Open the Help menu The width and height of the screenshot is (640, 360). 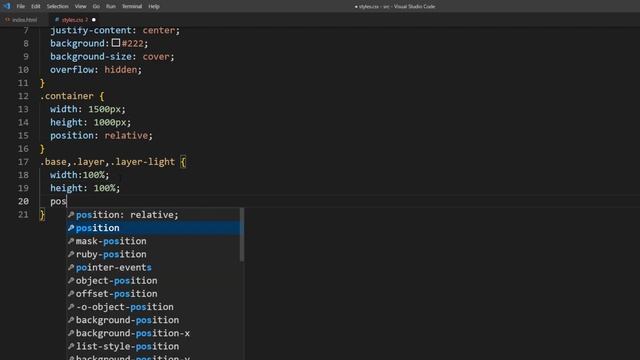pyautogui.click(x=154, y=7)
